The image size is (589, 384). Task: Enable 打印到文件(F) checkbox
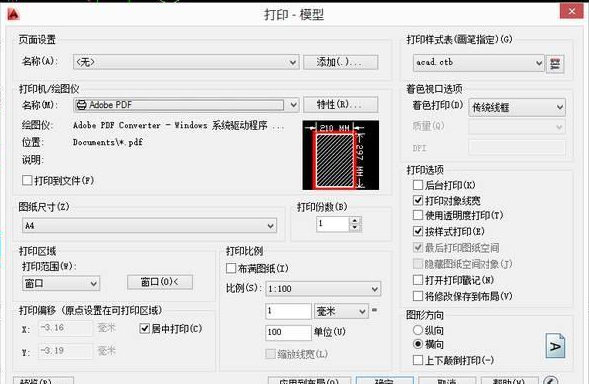pyautogui.click(x=27, y=180)
